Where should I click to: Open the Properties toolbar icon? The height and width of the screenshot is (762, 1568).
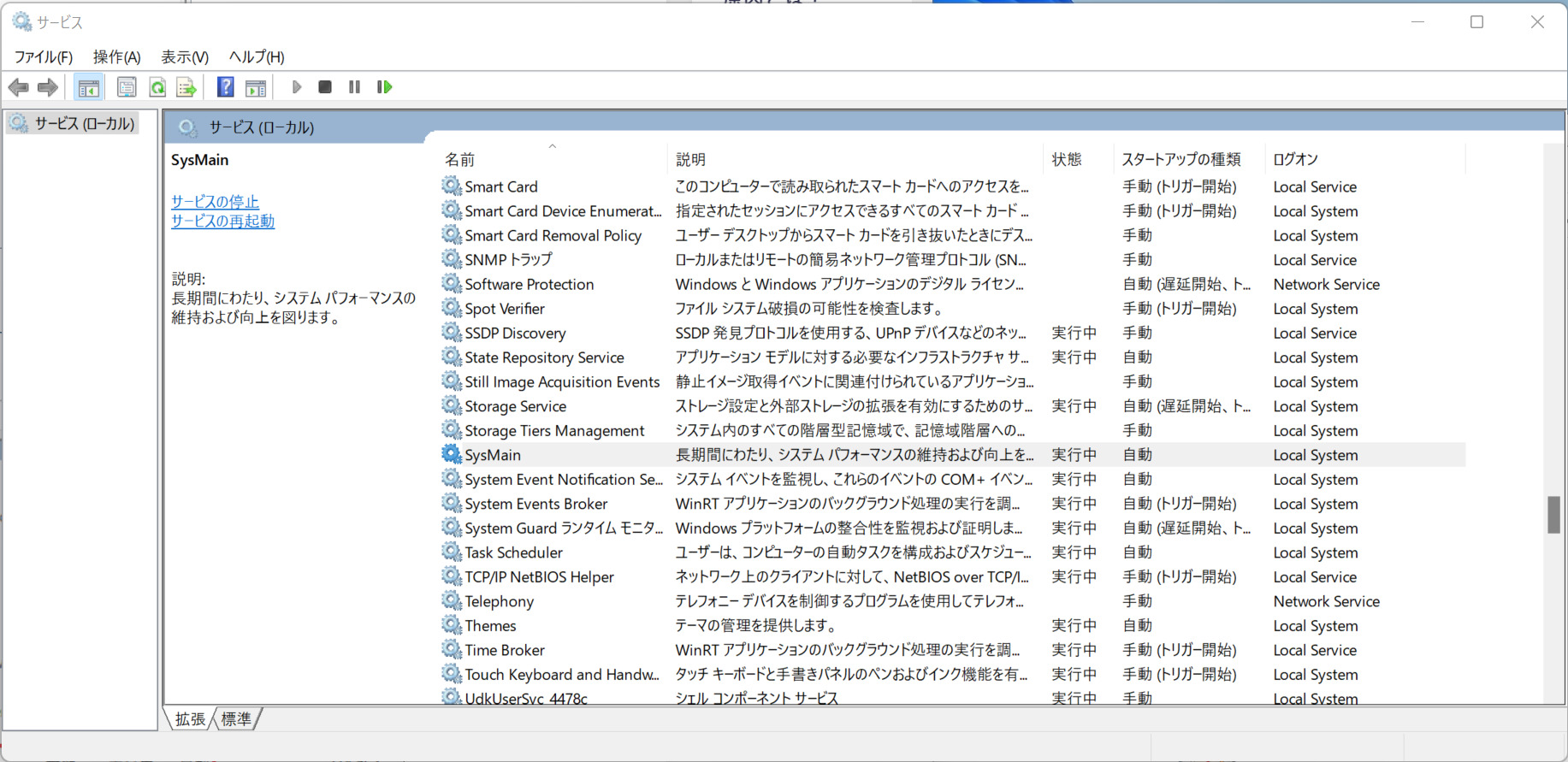(x=127, y=87)
